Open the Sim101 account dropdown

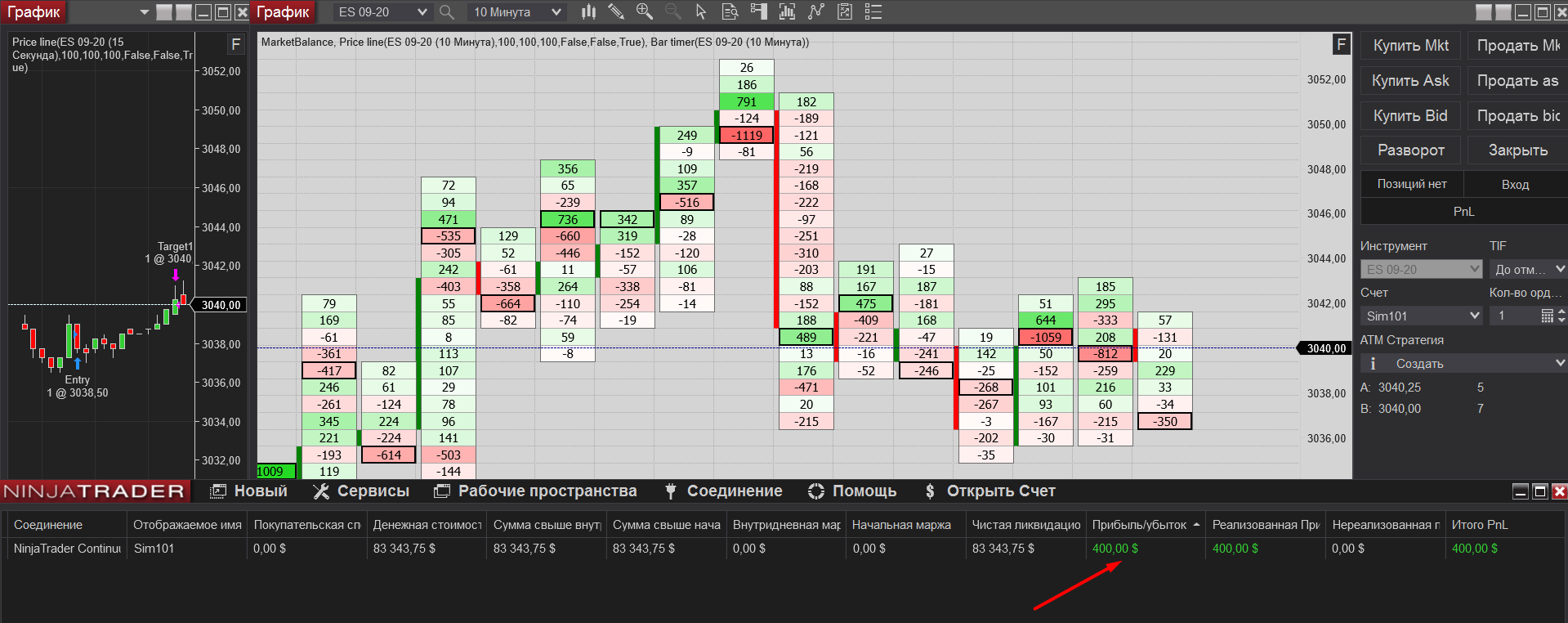[1422, 316]
